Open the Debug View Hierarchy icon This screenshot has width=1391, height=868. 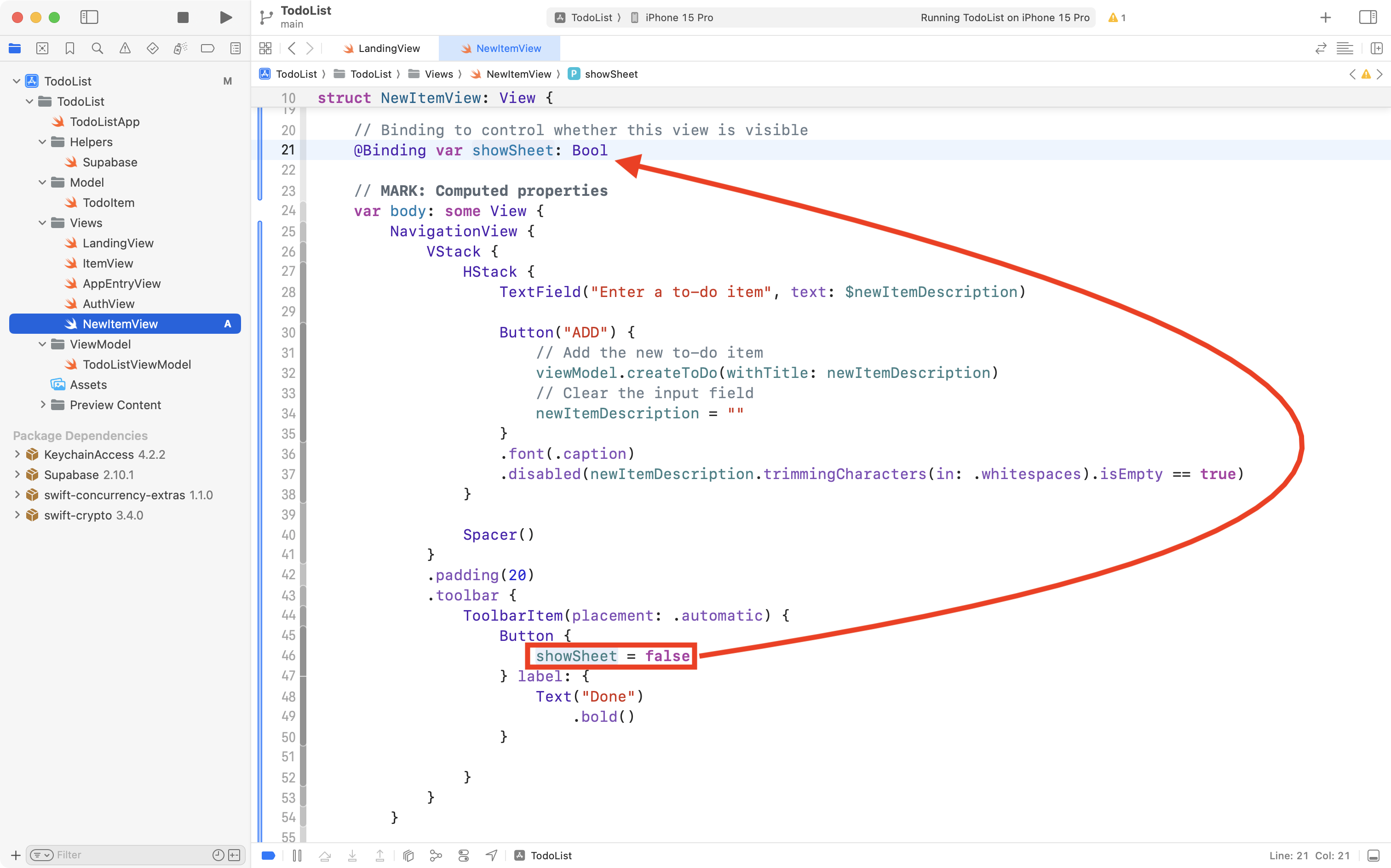pyautogui.click(x=408, y=856)
